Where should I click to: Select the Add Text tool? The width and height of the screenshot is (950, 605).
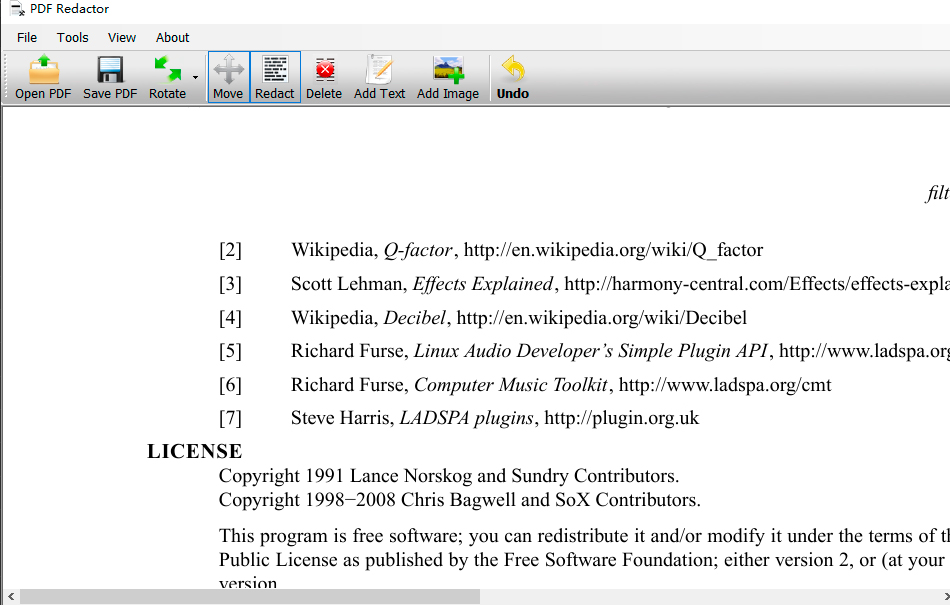[379, 77]
